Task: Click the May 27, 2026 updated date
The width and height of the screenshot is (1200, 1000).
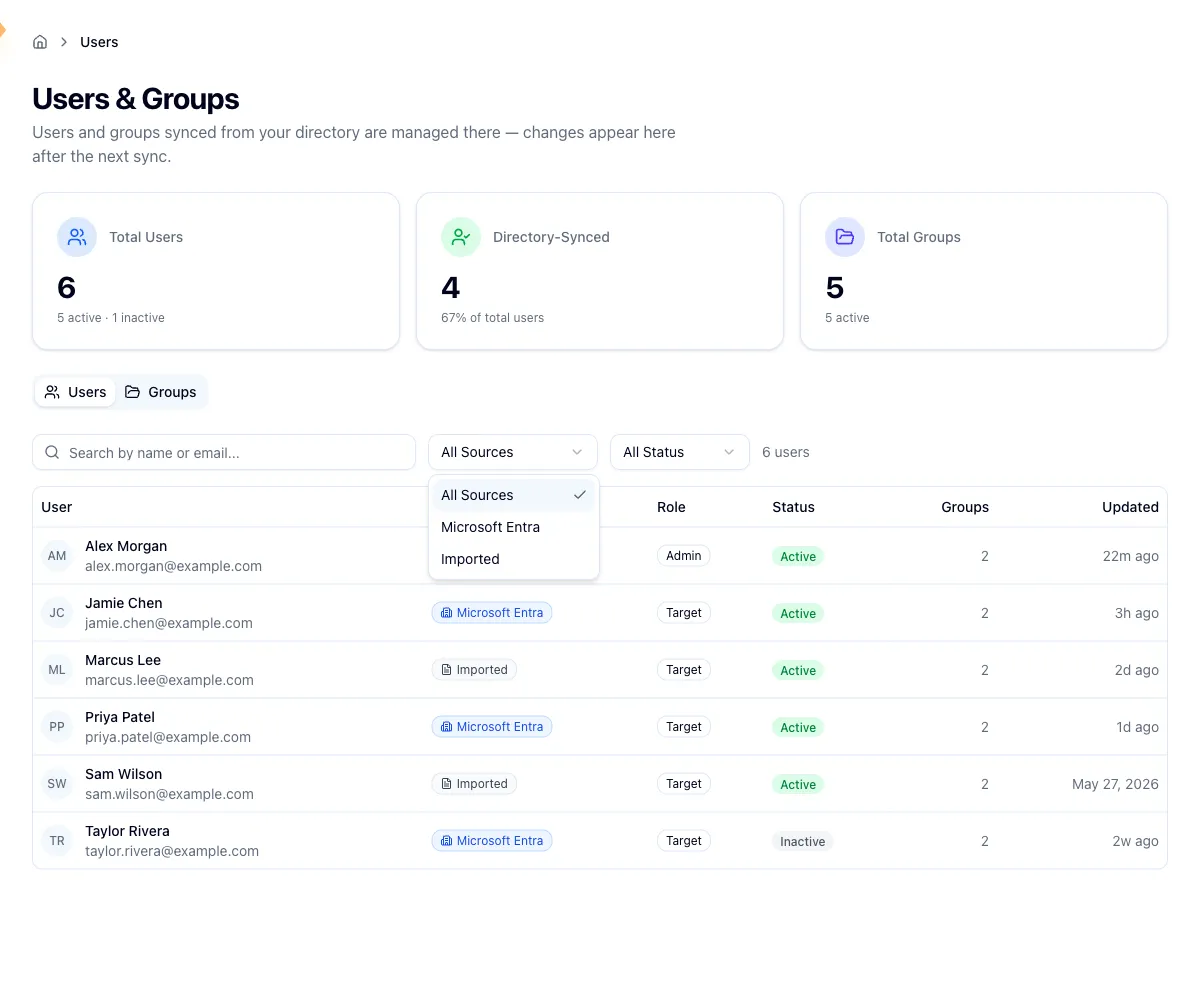Action: click(1115, 784)
